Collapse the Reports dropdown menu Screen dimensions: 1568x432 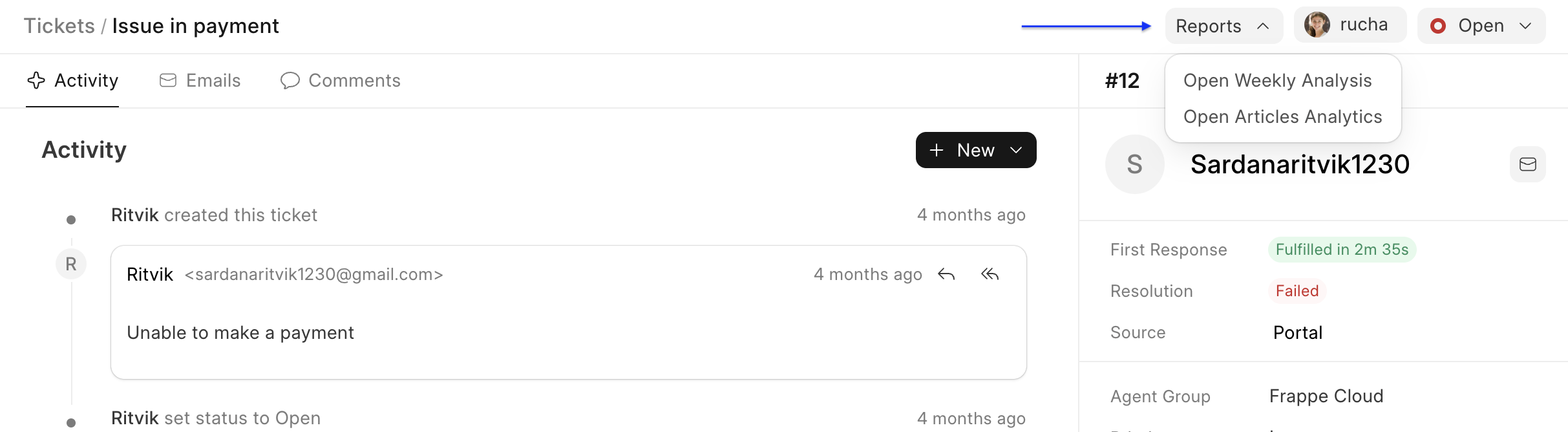(1223, 26)
